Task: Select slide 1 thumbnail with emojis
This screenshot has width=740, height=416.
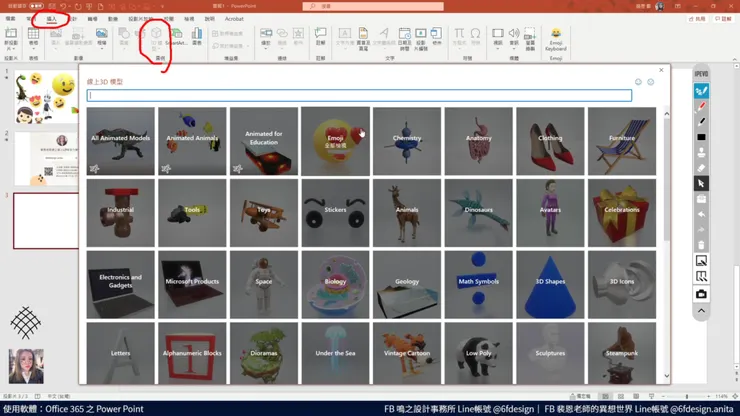Action: click(46, 97)
